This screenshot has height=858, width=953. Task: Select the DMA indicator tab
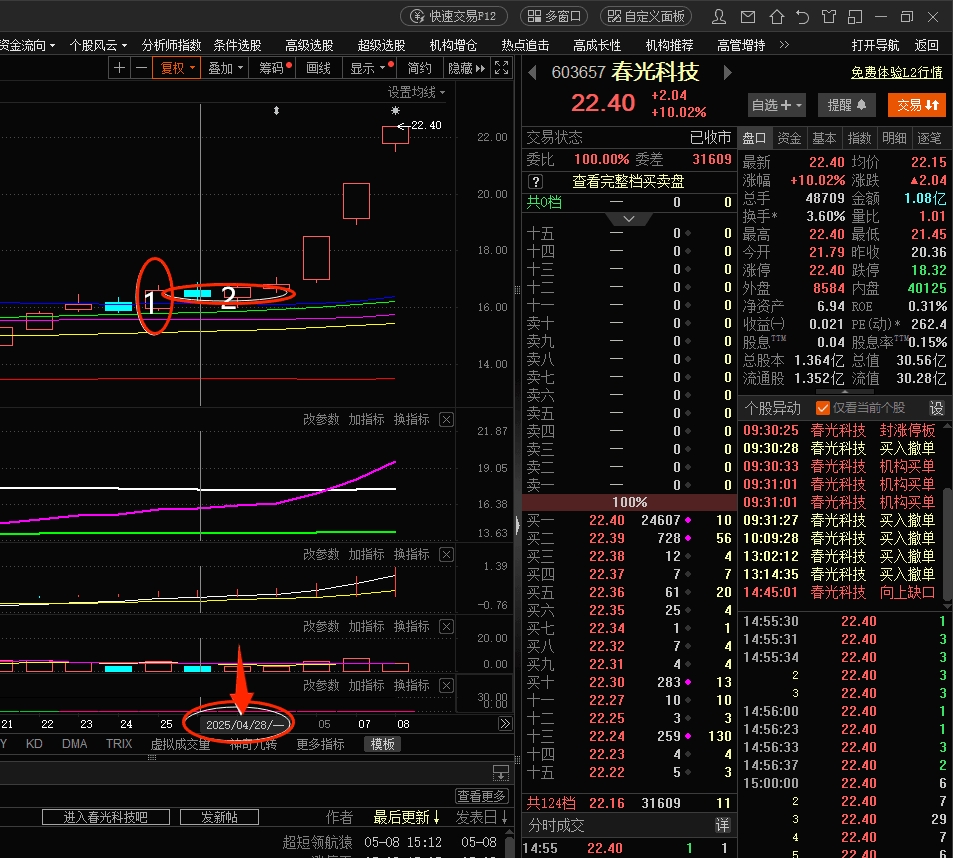tap(74, 744)
